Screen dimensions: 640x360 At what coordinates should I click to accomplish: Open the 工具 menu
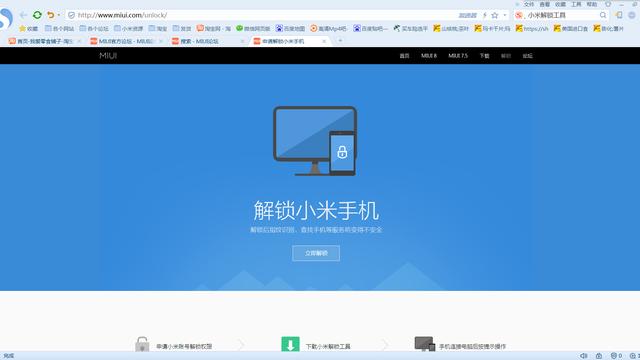point(576,4)
